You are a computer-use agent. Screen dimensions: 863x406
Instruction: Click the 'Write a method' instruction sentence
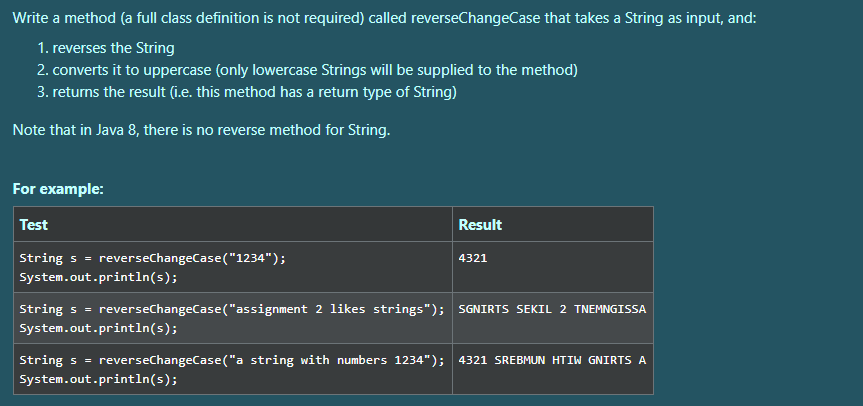384,18
